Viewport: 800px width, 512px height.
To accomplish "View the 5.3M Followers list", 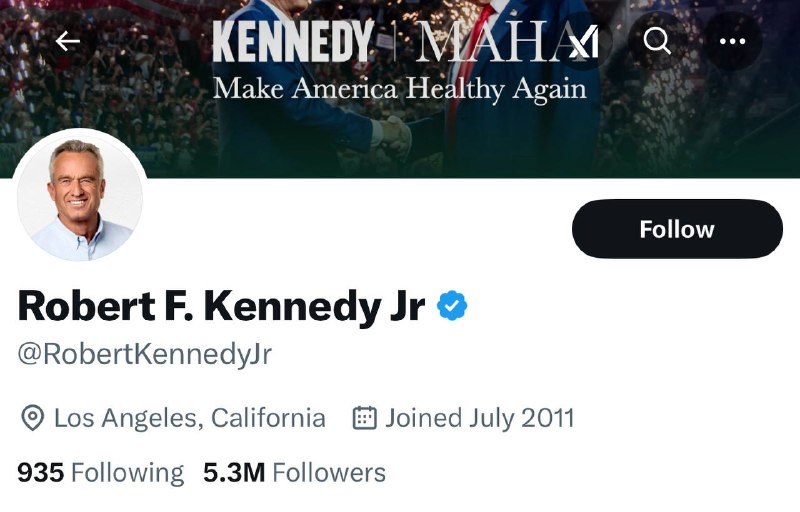I will pos(294,472).
